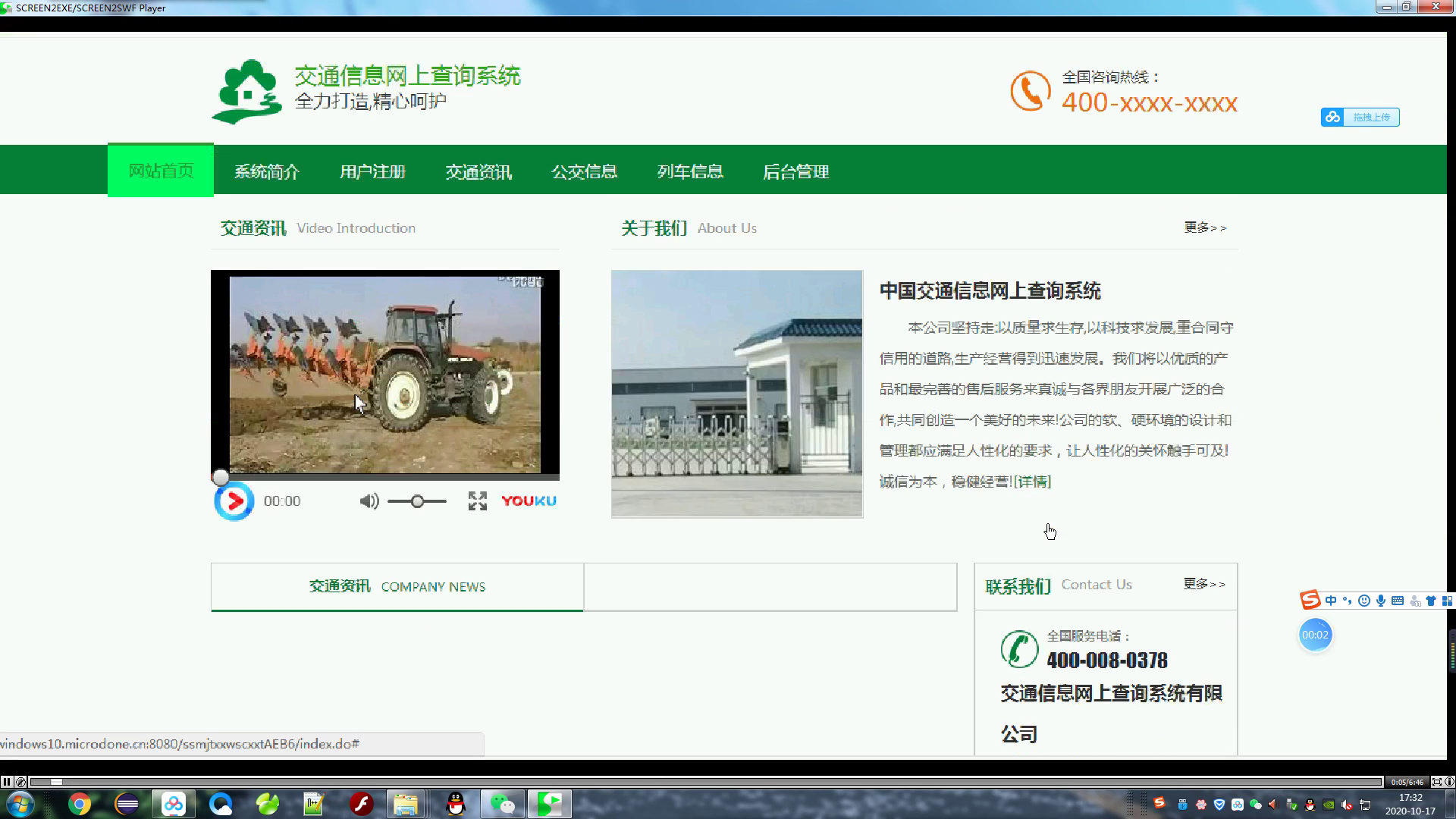Click the NVIDIA tray icon
1456x819 pixels.
(1329, 805)
